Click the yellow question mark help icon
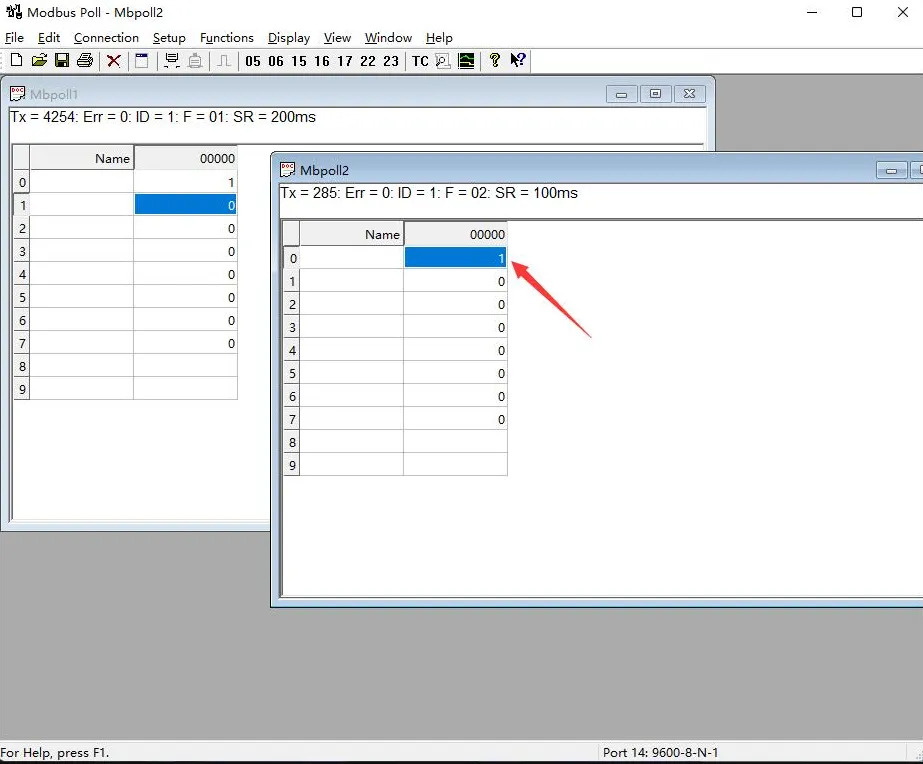 coord(494,61)
